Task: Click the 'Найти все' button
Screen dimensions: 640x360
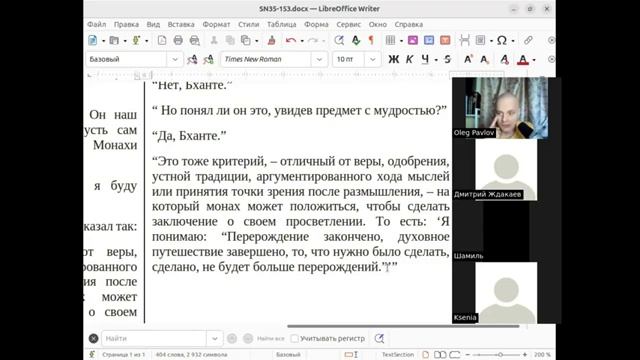Action: click(270, 338)
